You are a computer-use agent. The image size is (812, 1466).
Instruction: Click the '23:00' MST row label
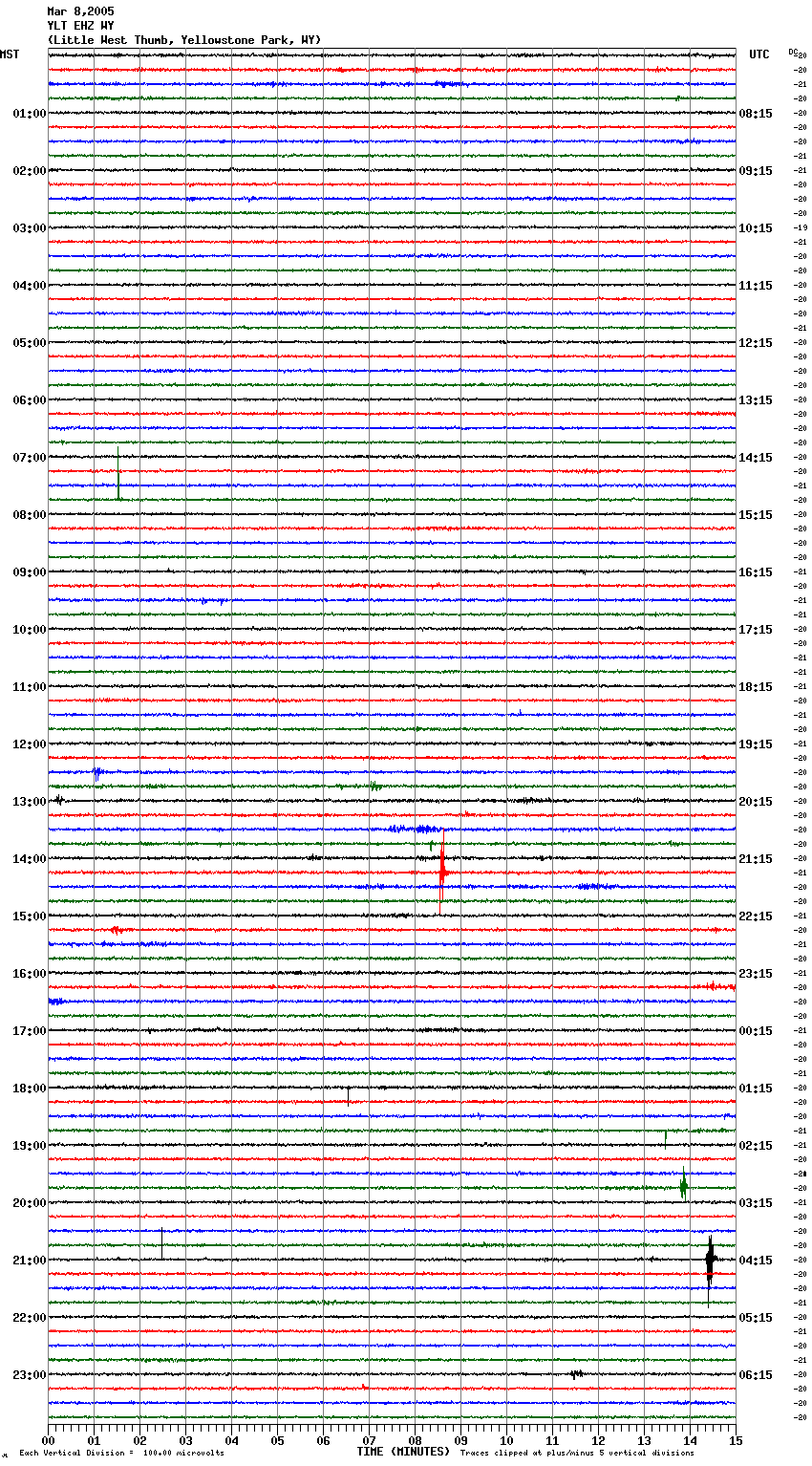tap(30, 1375)
